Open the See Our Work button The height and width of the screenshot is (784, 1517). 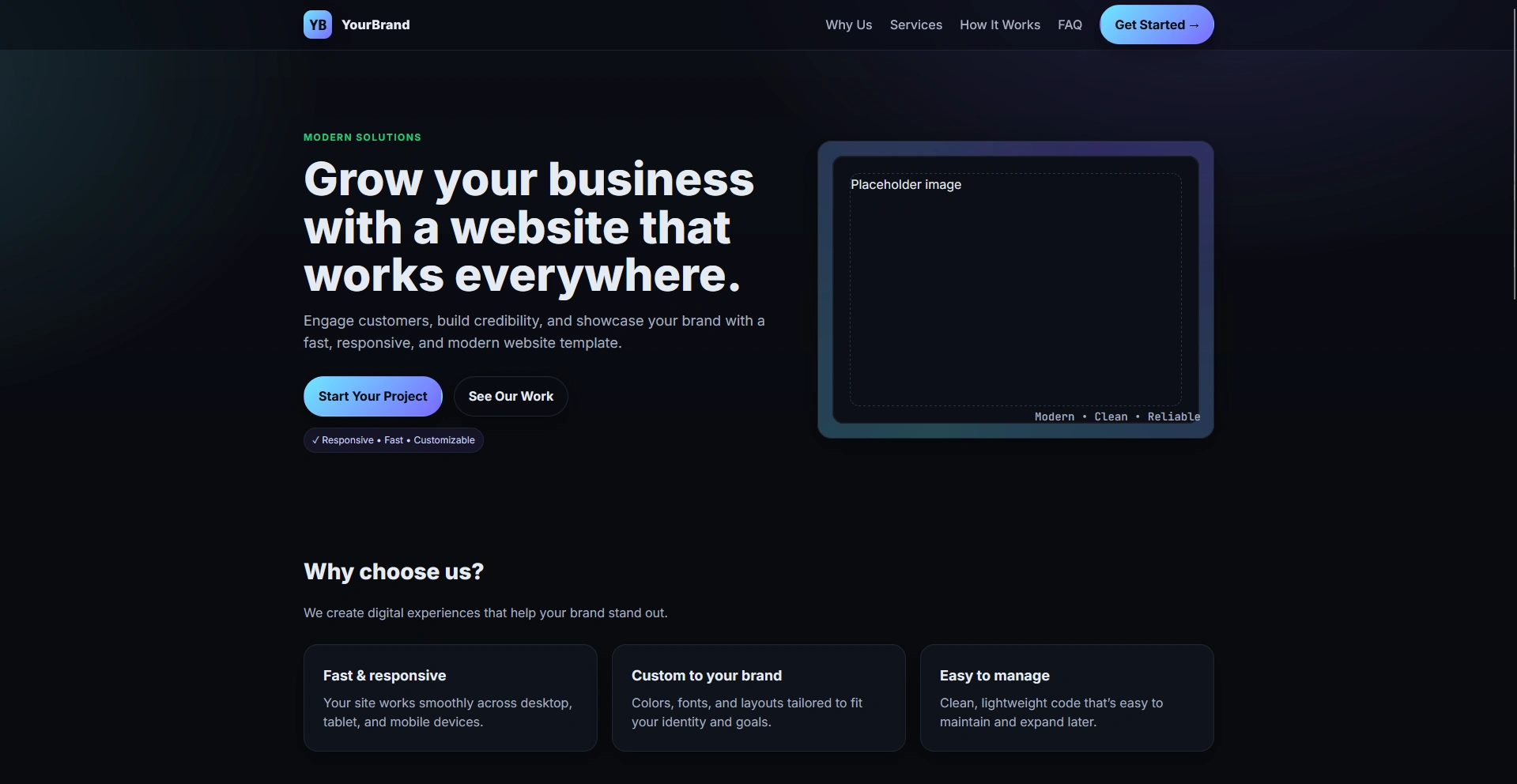click(x=511, y=396)
